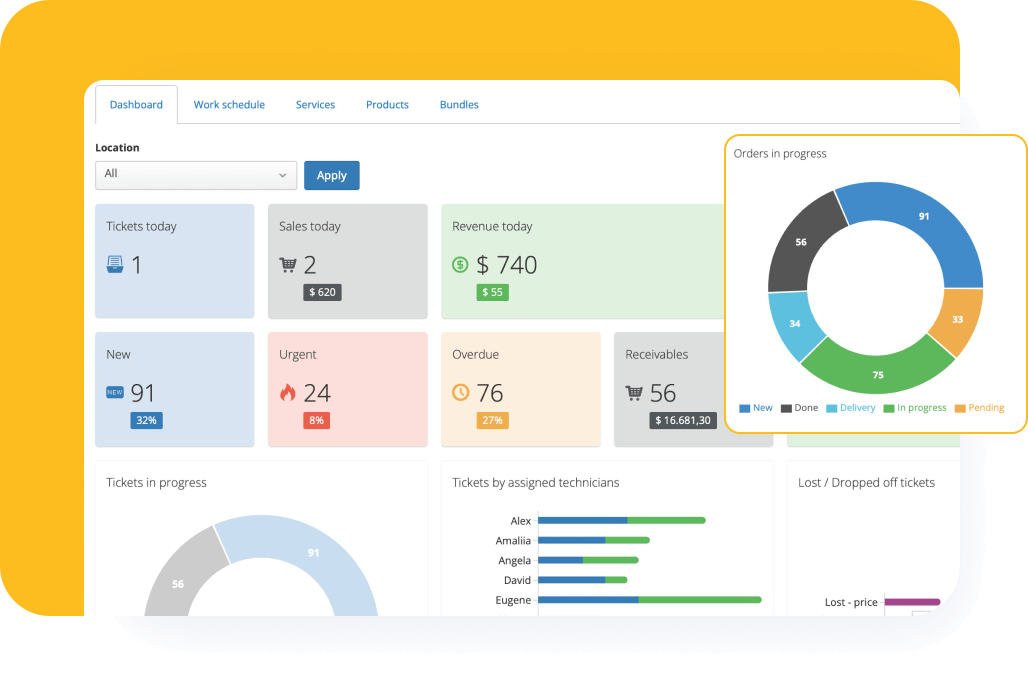
Task: Open the Location dropdown
Action: (196, 175)
